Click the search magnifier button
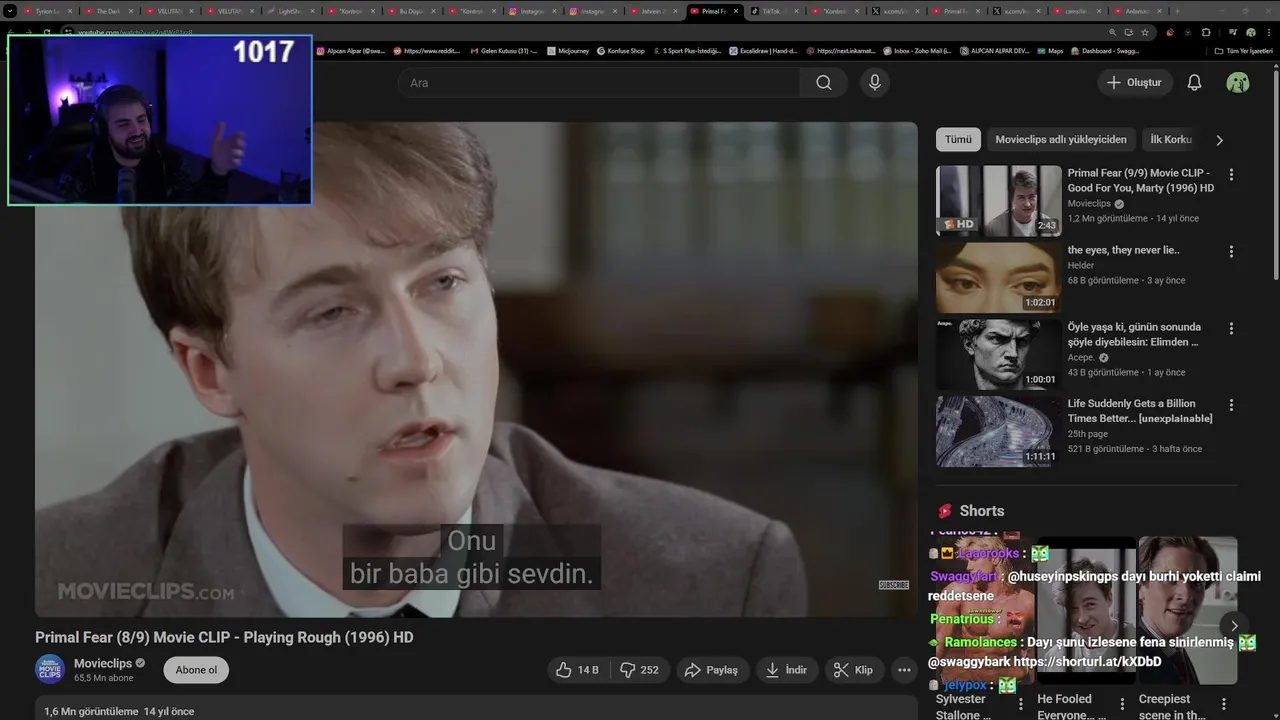 (x=823, y=82)
